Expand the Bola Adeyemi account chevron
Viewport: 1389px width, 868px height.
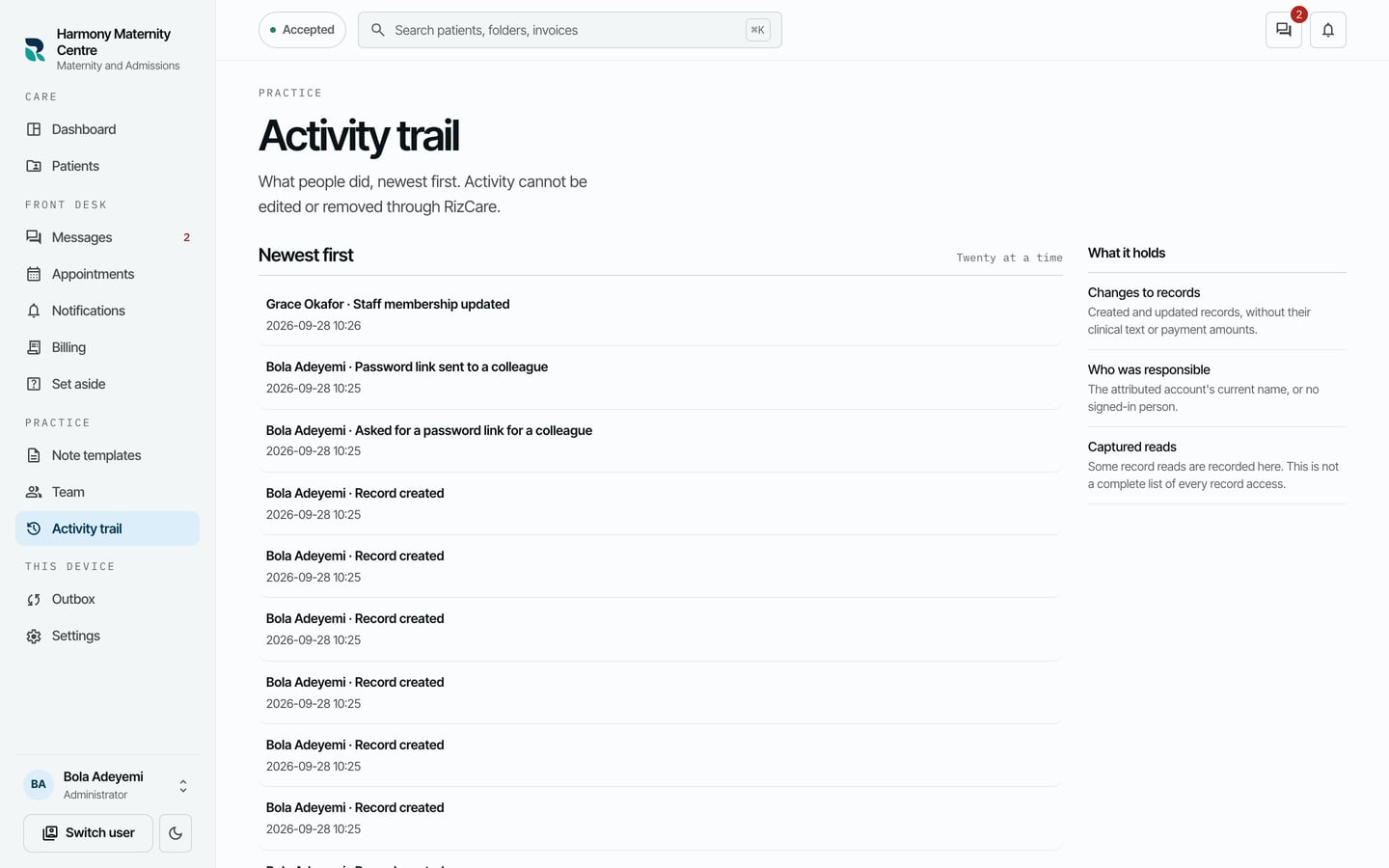[183, 786]
